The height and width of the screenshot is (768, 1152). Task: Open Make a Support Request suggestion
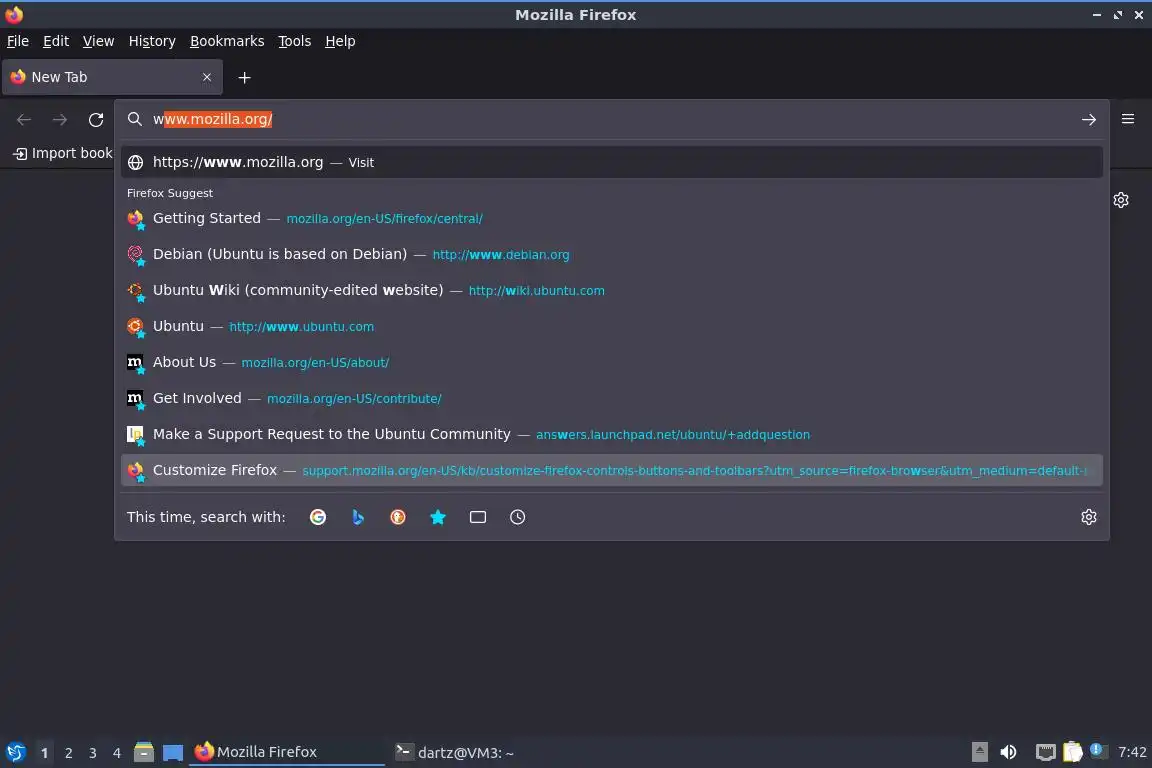[x=611, y=434]
